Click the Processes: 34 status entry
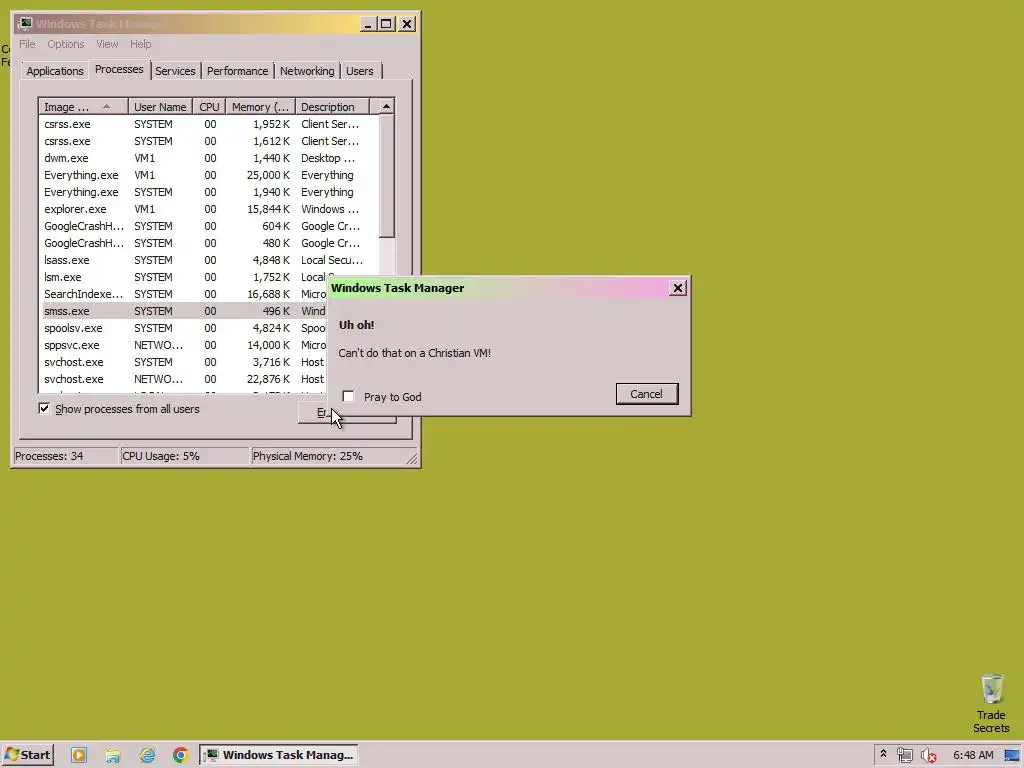1024x768 pixels. 65,456
